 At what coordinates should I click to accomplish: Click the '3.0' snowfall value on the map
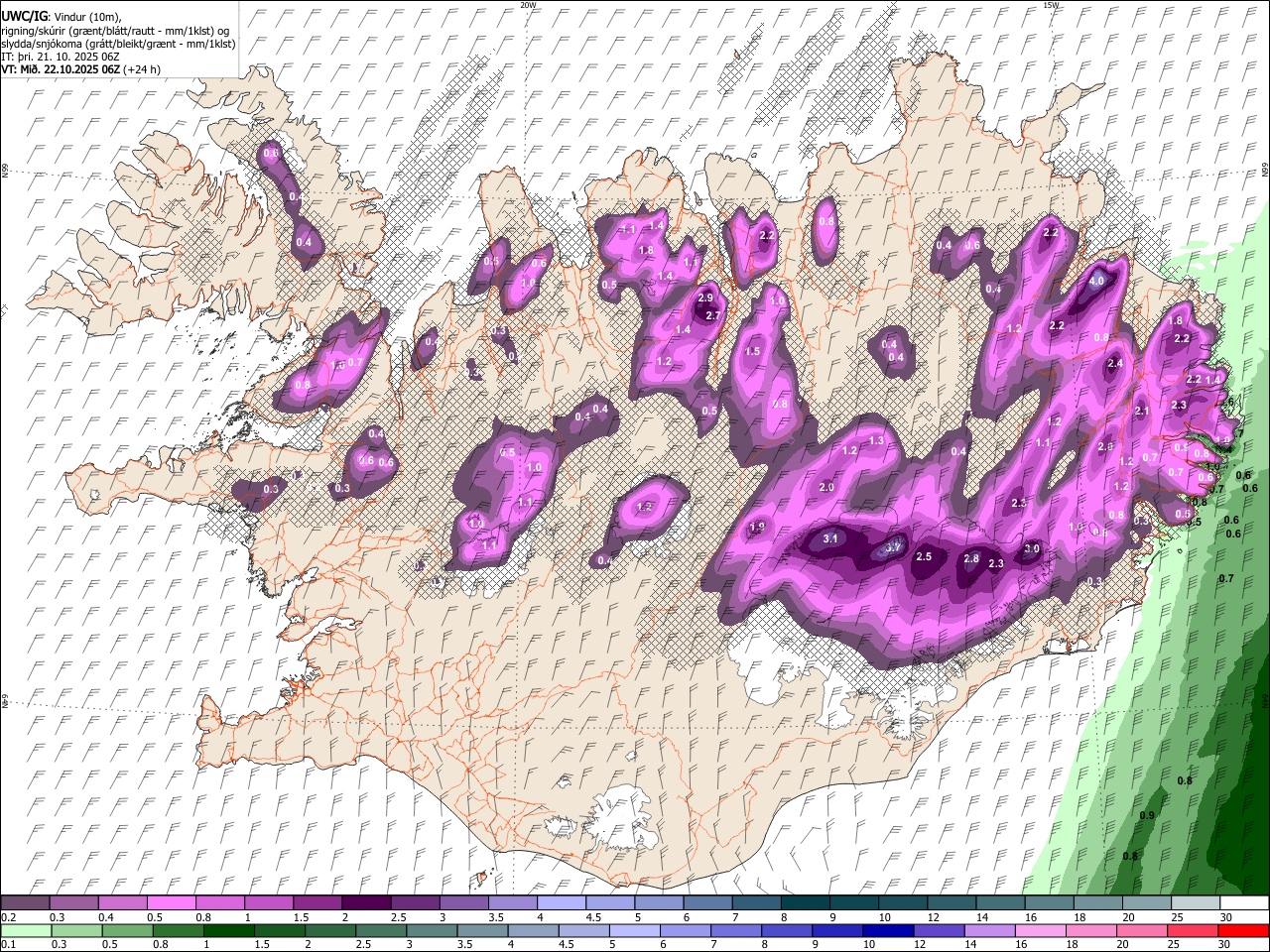coord(1032,548)
